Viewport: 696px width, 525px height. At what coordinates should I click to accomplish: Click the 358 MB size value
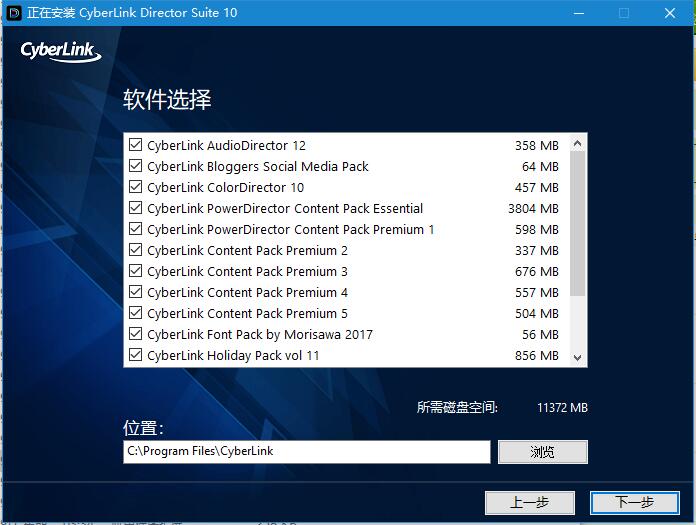click(x=537, y=146)
